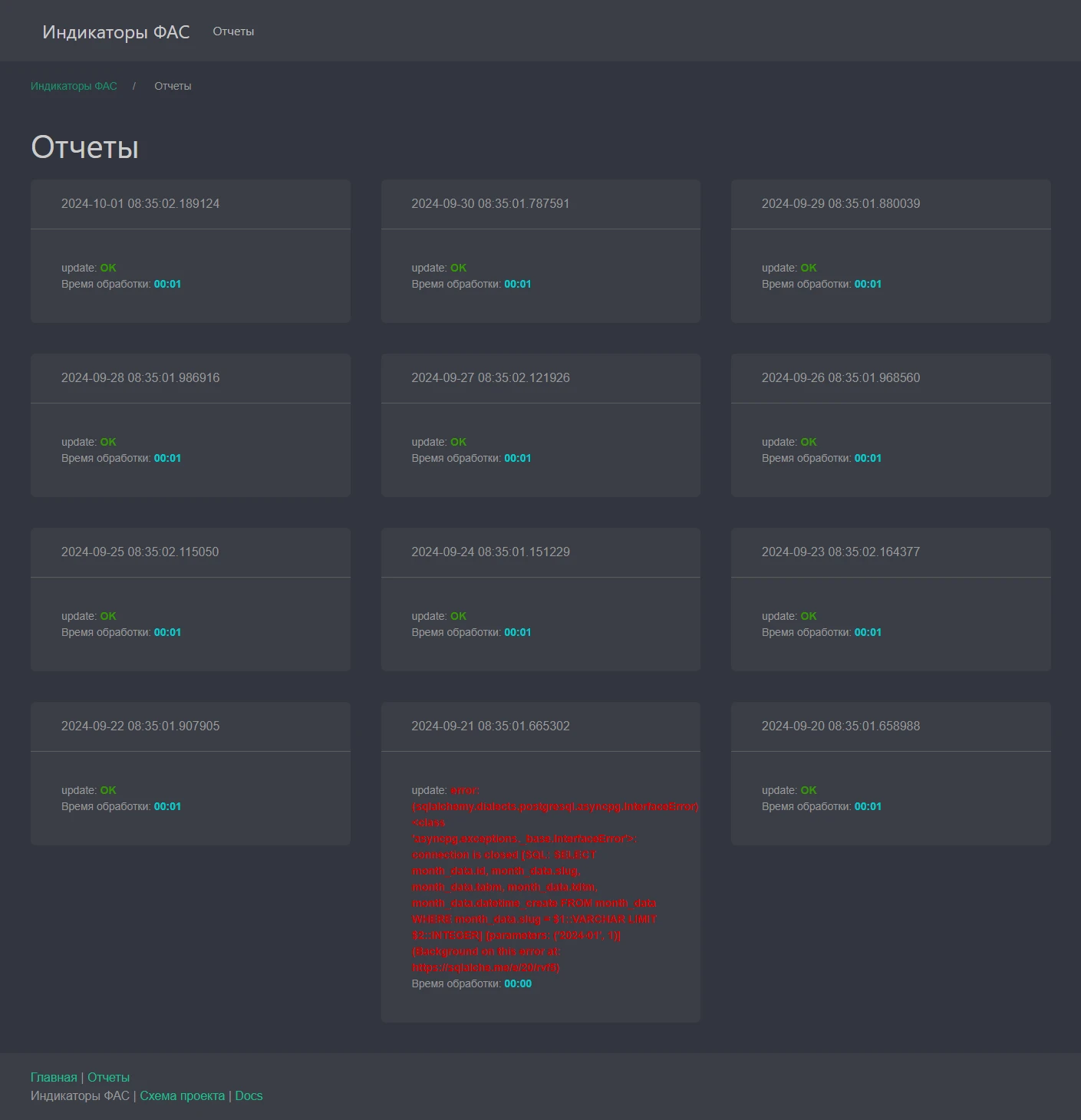
Task: Click Индикаторы ФАС breadcrumb link
Action: [74, 86]
